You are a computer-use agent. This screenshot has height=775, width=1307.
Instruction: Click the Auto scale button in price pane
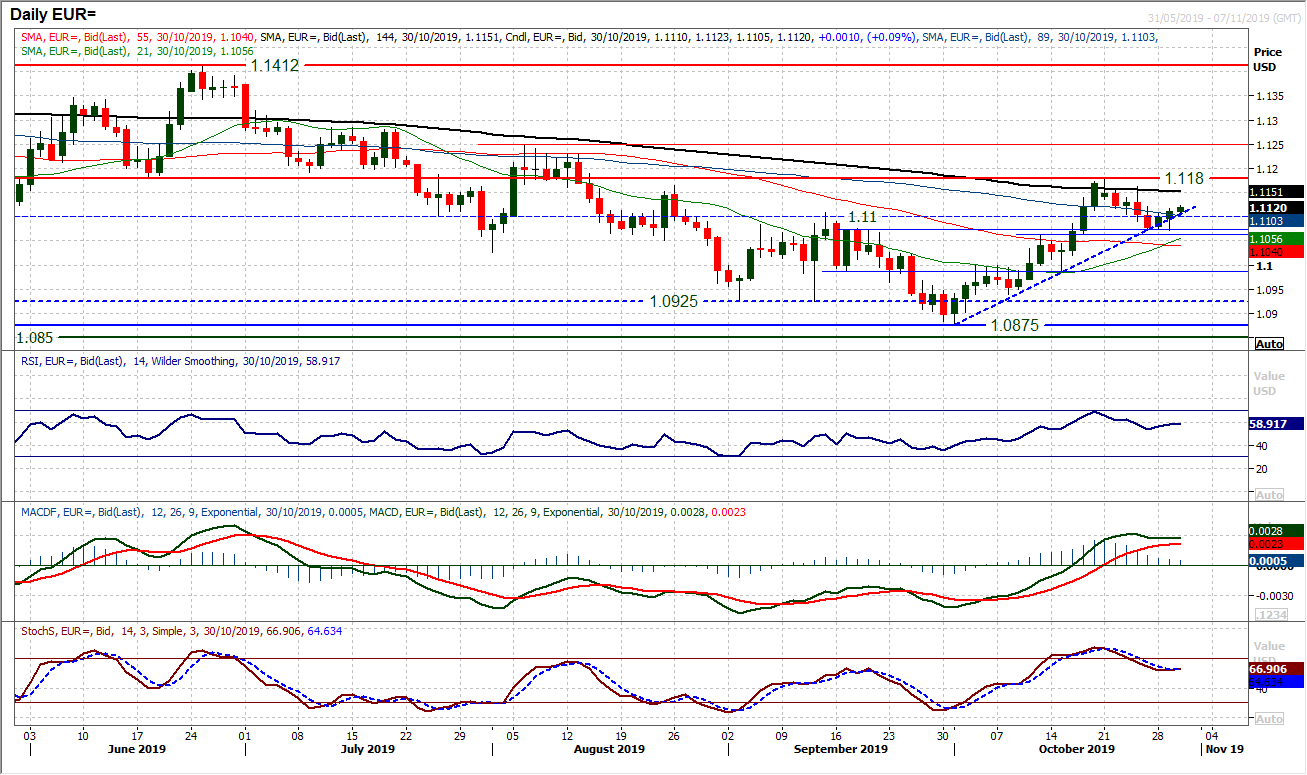click(x=1269, y=344)
